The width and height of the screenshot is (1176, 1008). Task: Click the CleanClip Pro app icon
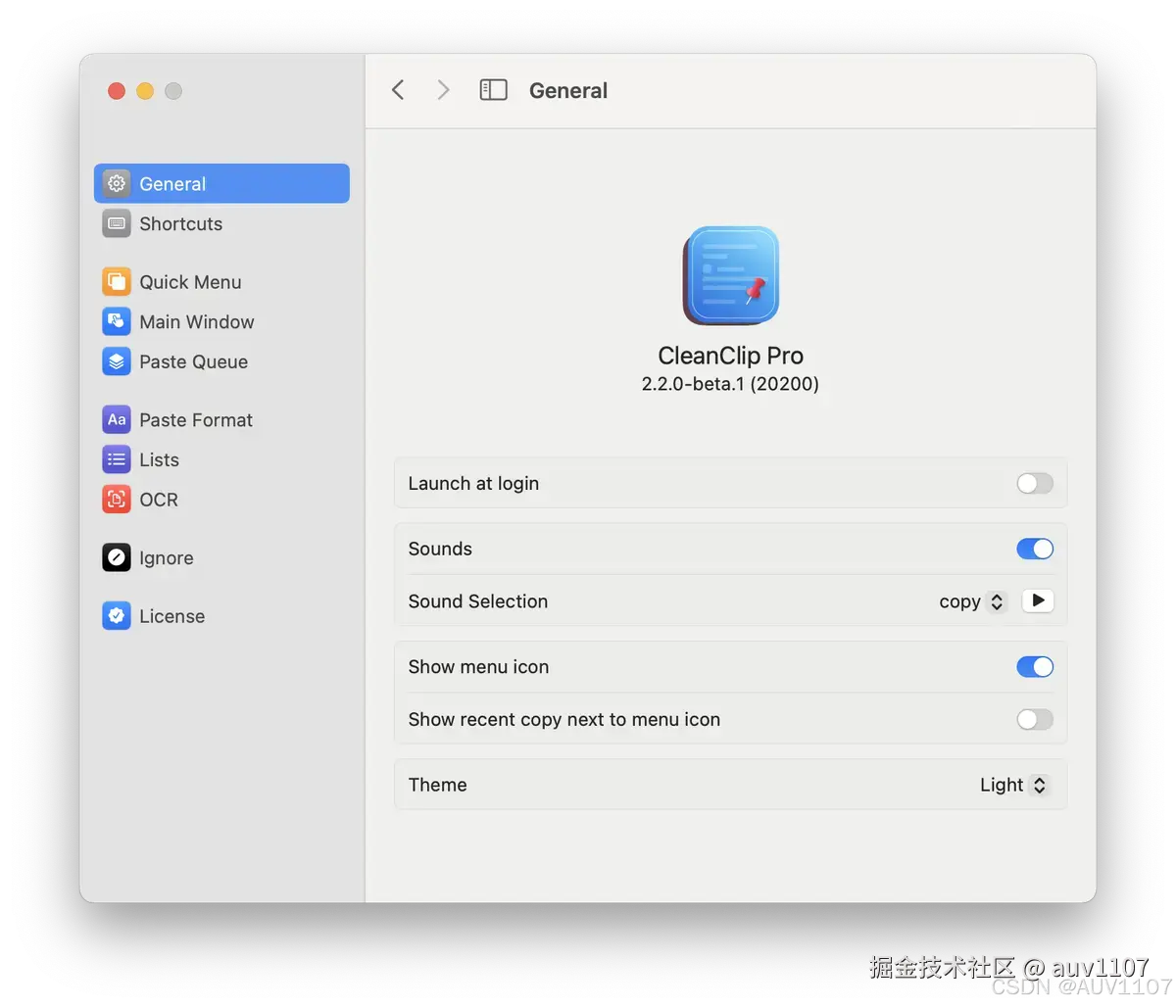pyautogui.click(x=731, y=276)
